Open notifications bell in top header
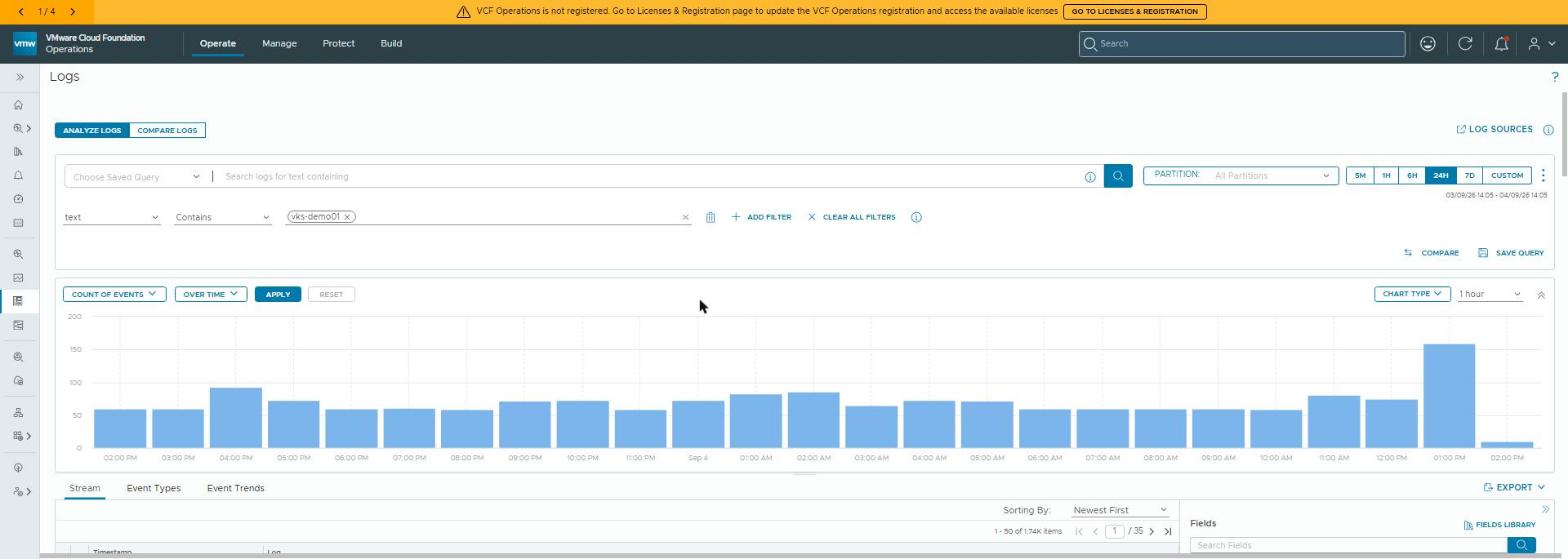The height and width of the screenshot is (559, 1568). tap(1501, 43)
